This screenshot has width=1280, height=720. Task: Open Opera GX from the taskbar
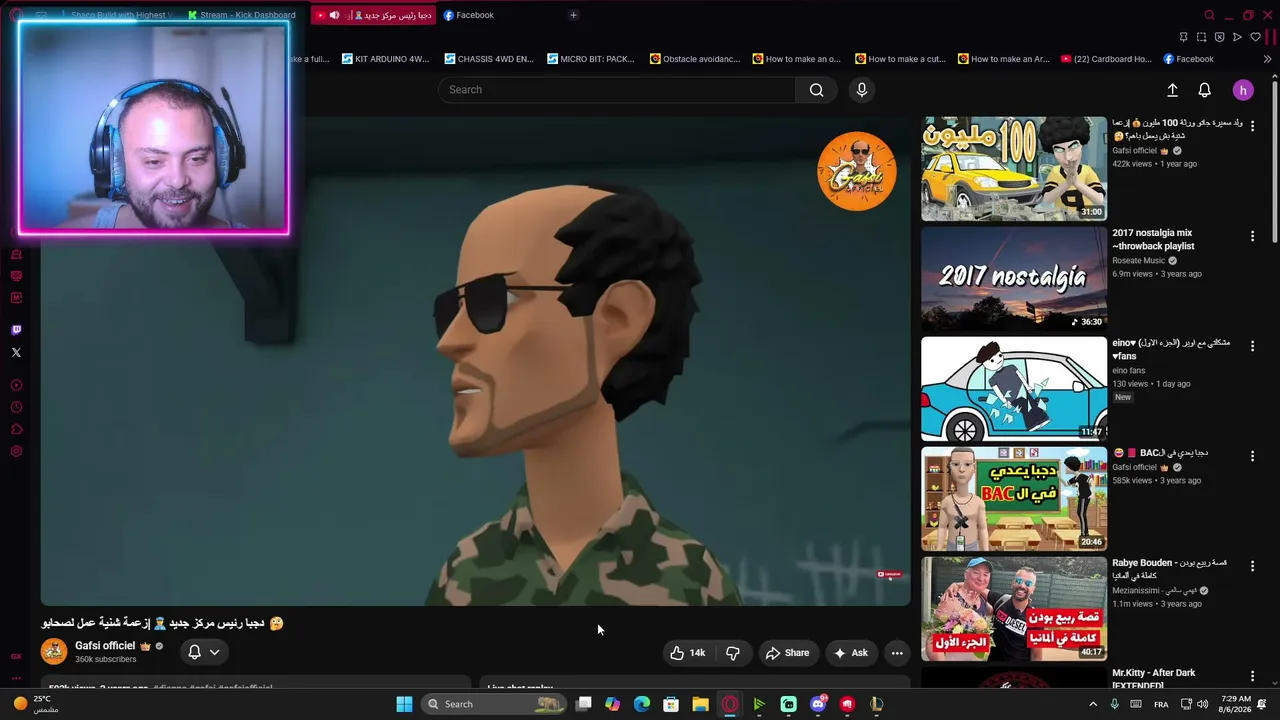coord(730,704)
